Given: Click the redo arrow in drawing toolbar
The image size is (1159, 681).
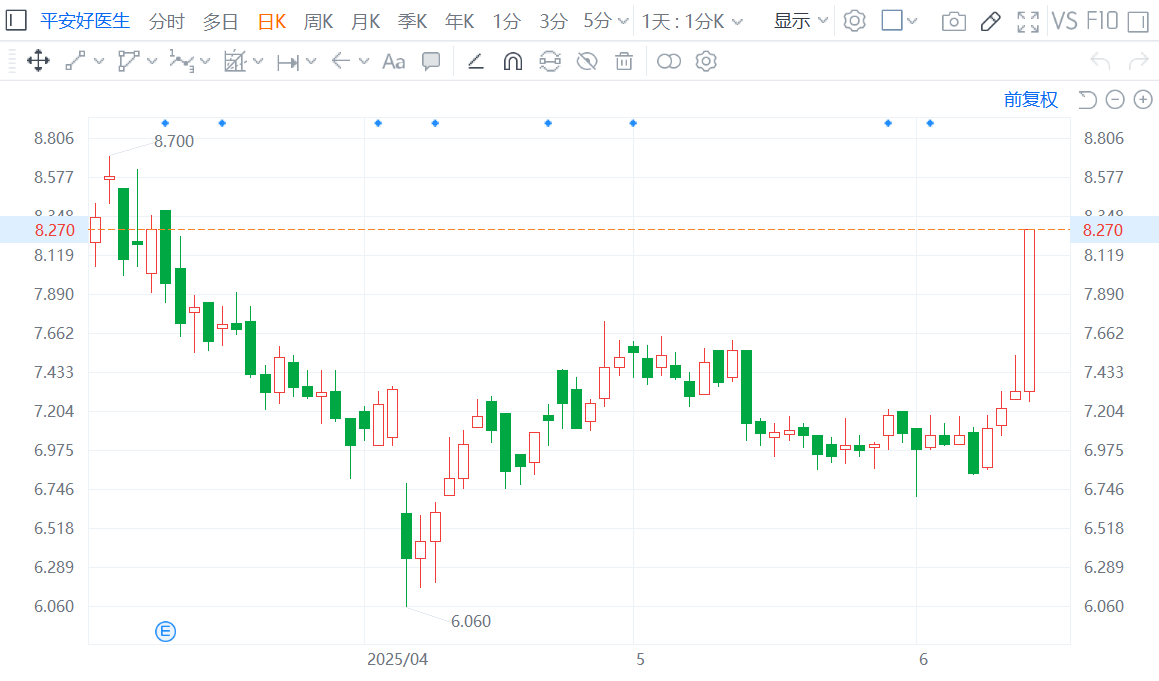Looking at the screenshot, I should tap(1138, 61).
